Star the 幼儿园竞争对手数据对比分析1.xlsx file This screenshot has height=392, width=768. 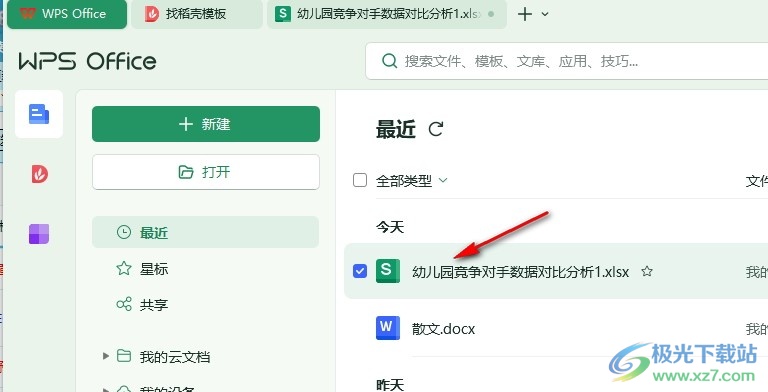point(647,271)
